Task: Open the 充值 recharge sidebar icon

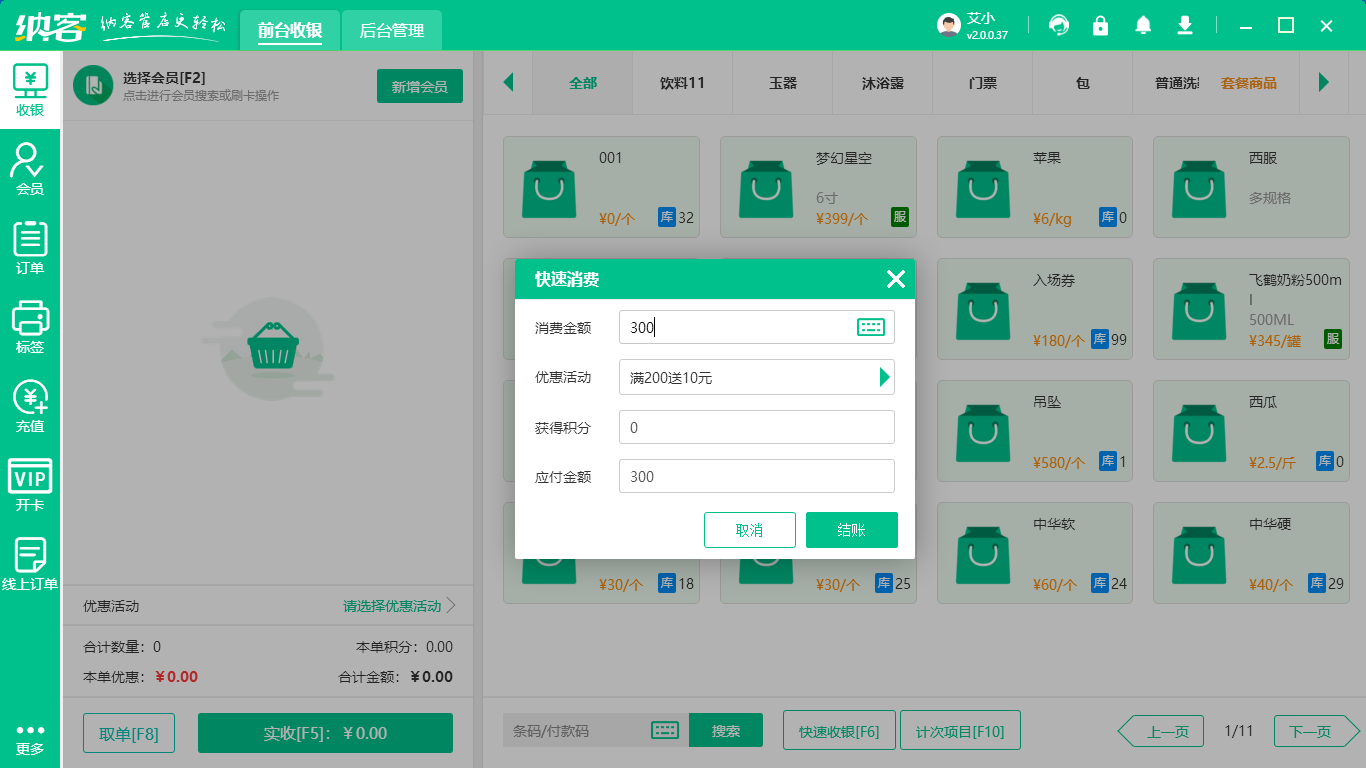Action: pos(30,405)
